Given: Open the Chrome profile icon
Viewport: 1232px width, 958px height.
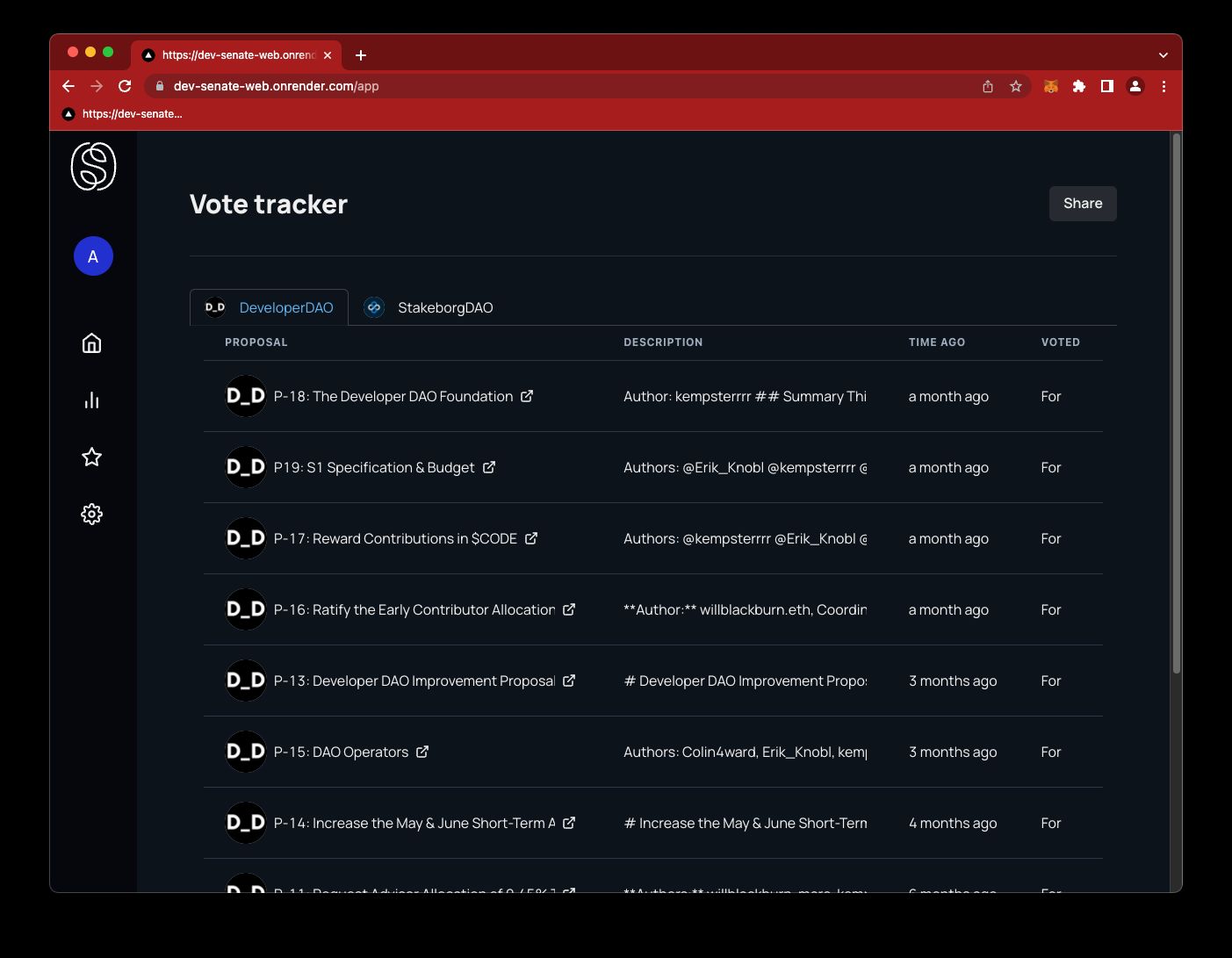Looking at the screenshot, I should coord(1135,86).
